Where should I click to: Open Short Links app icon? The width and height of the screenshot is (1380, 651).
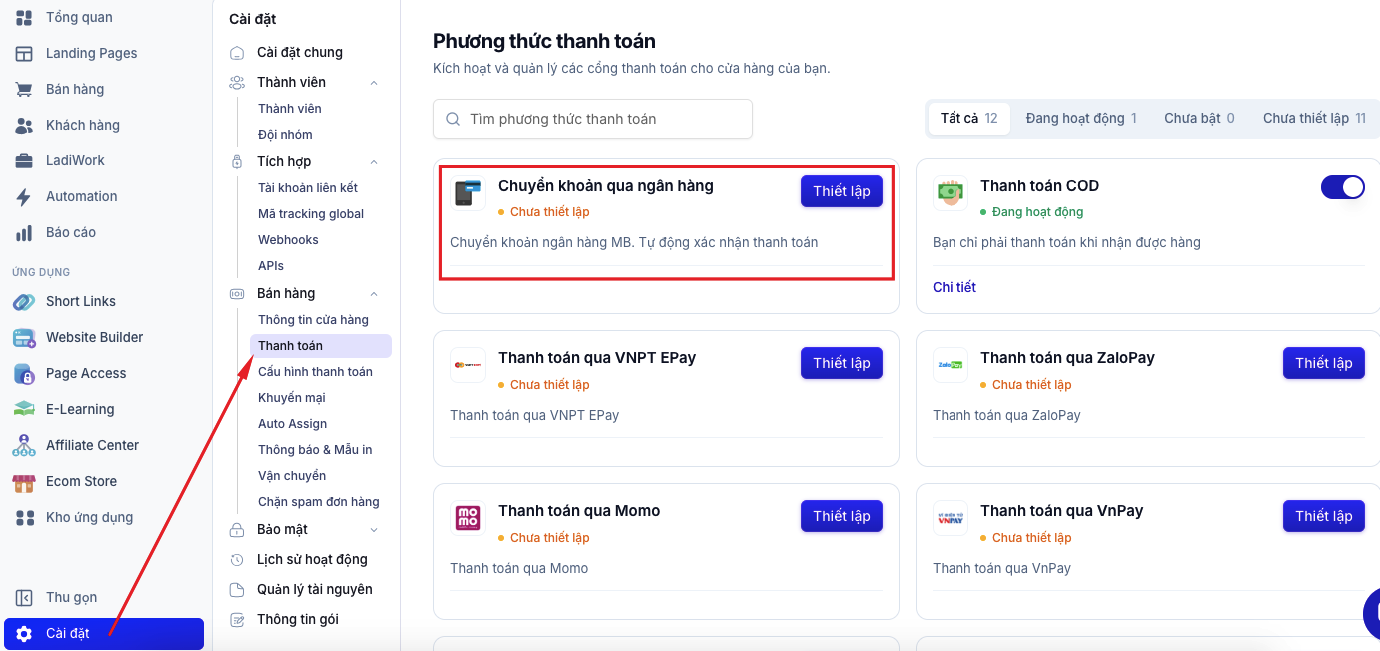(24, 301)
